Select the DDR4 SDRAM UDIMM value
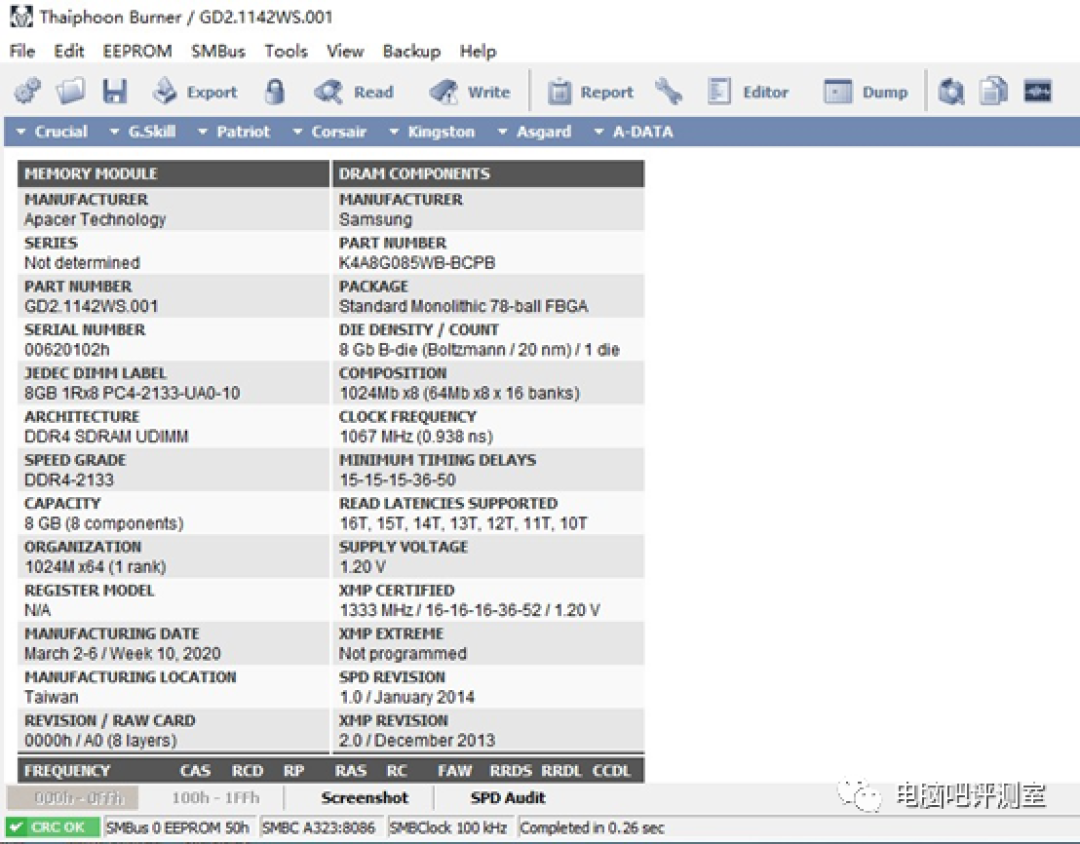Screen dimensions: 1080x844 (x=106, y=436)
